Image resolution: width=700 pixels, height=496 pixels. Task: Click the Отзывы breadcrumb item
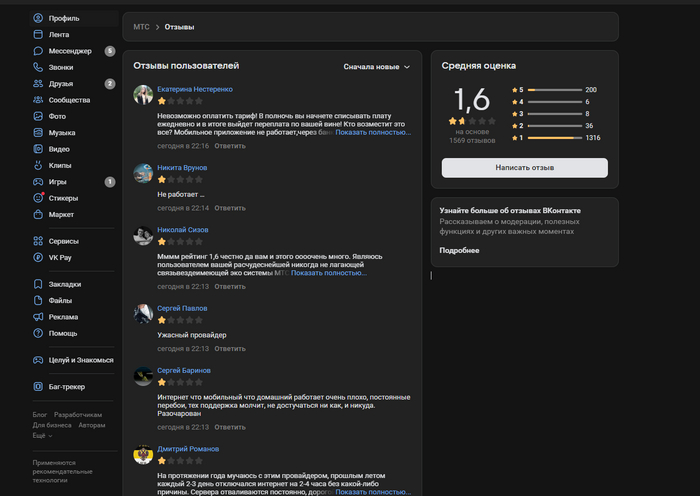pyautogui.click(x=179, y=27)
